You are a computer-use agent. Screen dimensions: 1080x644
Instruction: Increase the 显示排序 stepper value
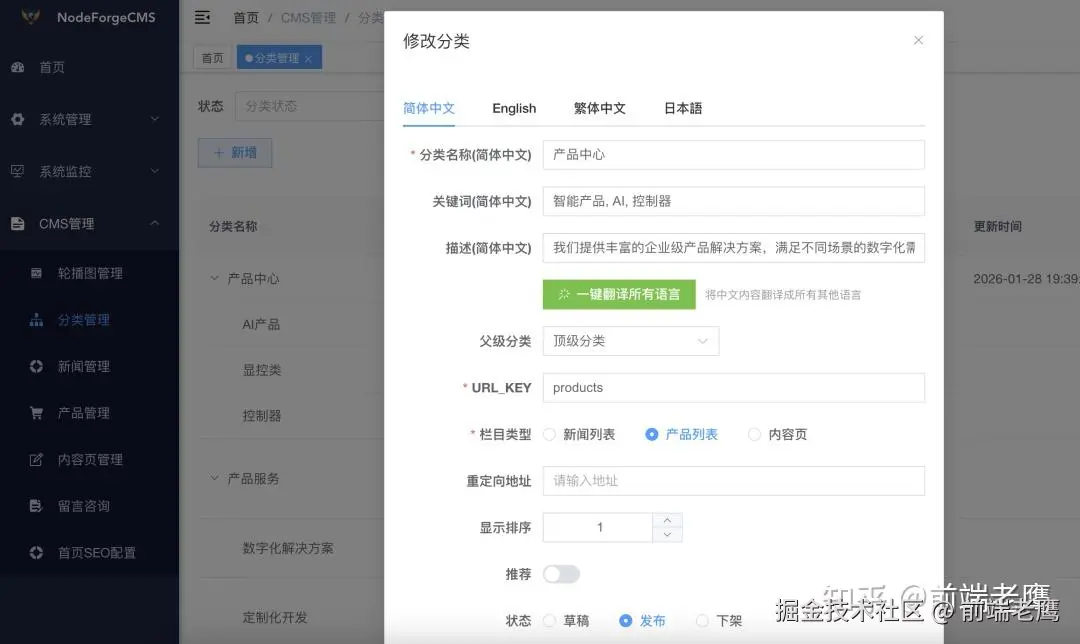pos(667,520)
